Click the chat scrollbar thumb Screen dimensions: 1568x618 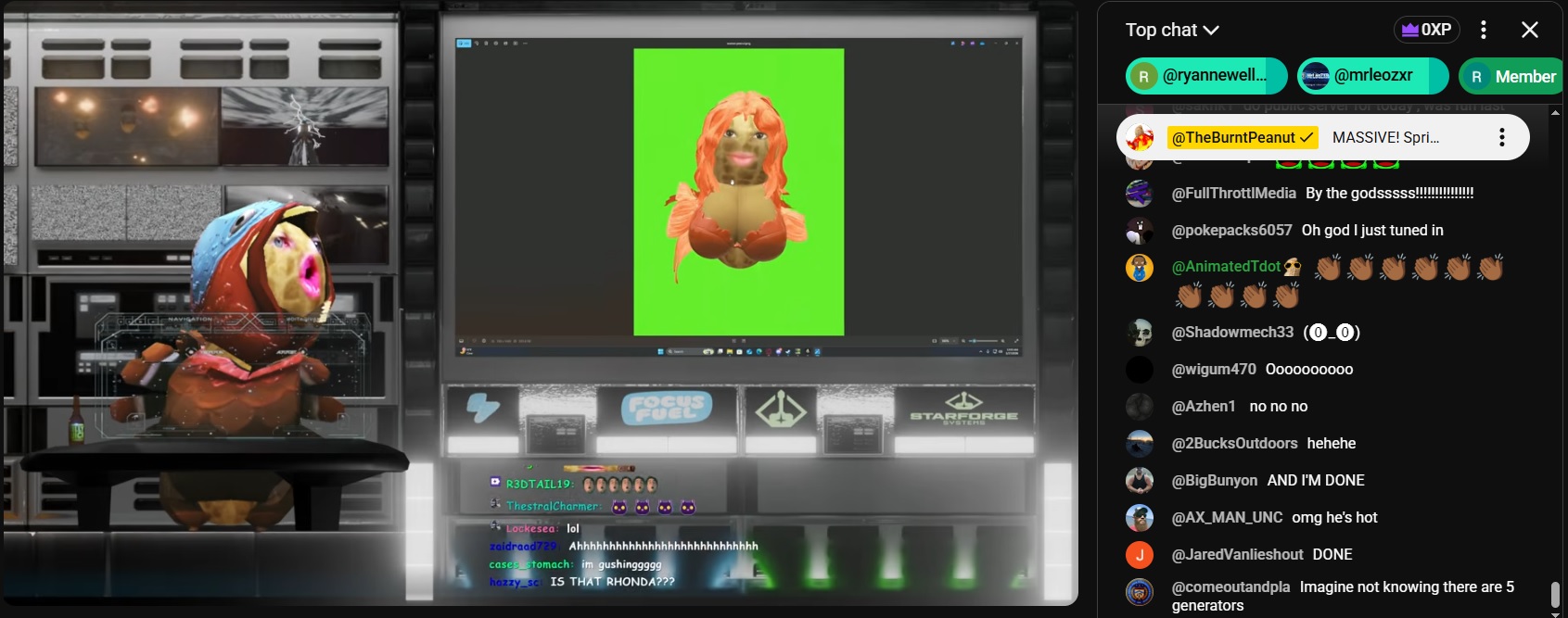pyautogui.click(x=1555, y=593)
